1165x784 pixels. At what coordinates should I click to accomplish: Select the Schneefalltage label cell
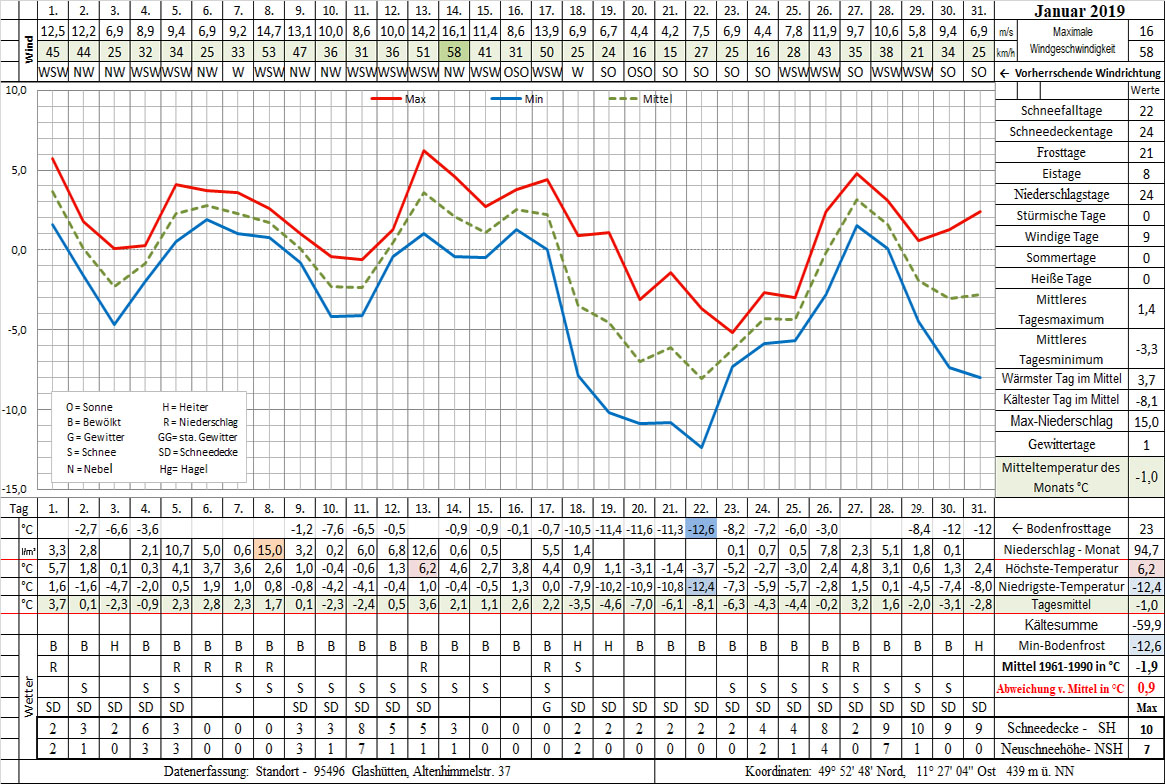(x=1062, y=111)
